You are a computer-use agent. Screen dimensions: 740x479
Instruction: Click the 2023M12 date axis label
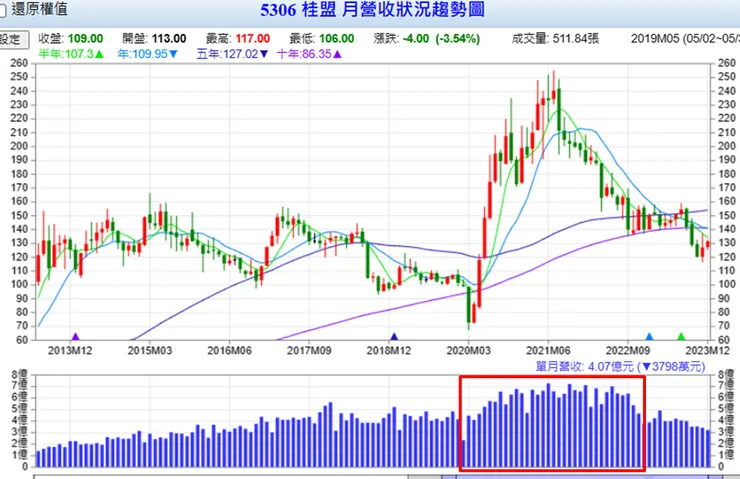point(707,351)
